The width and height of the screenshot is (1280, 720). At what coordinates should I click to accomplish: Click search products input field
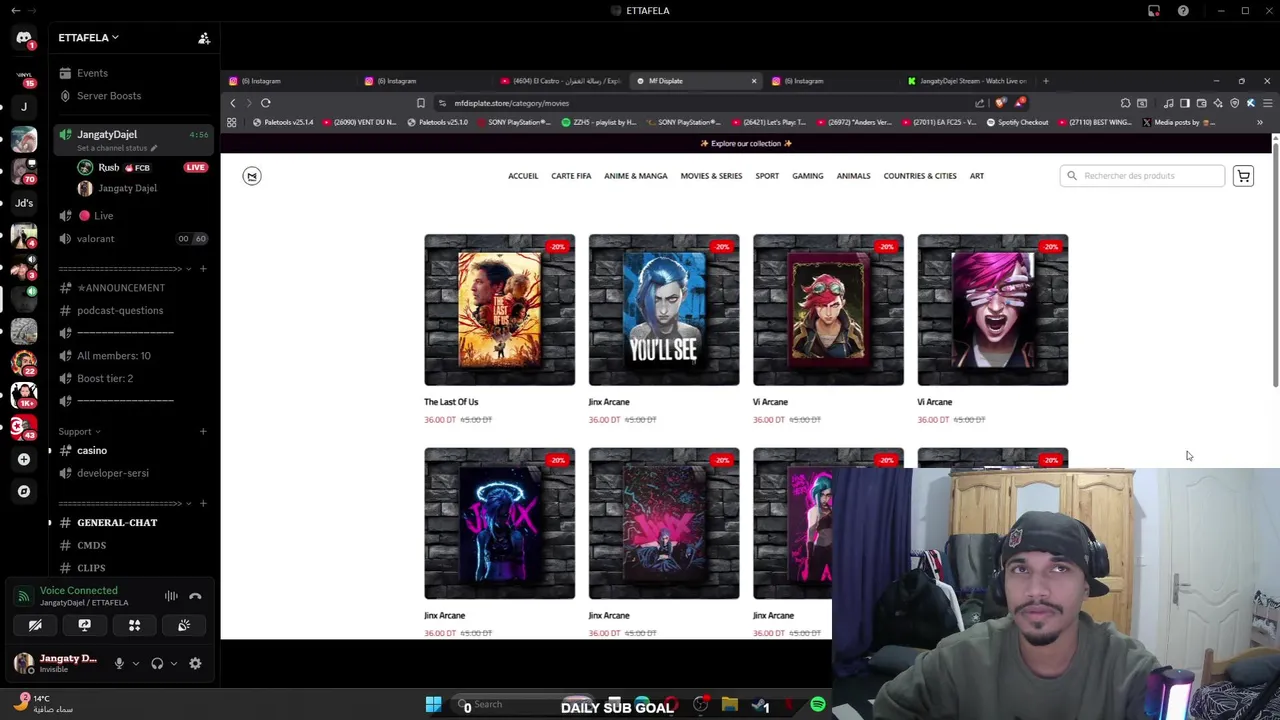(x=1142, y=176)
